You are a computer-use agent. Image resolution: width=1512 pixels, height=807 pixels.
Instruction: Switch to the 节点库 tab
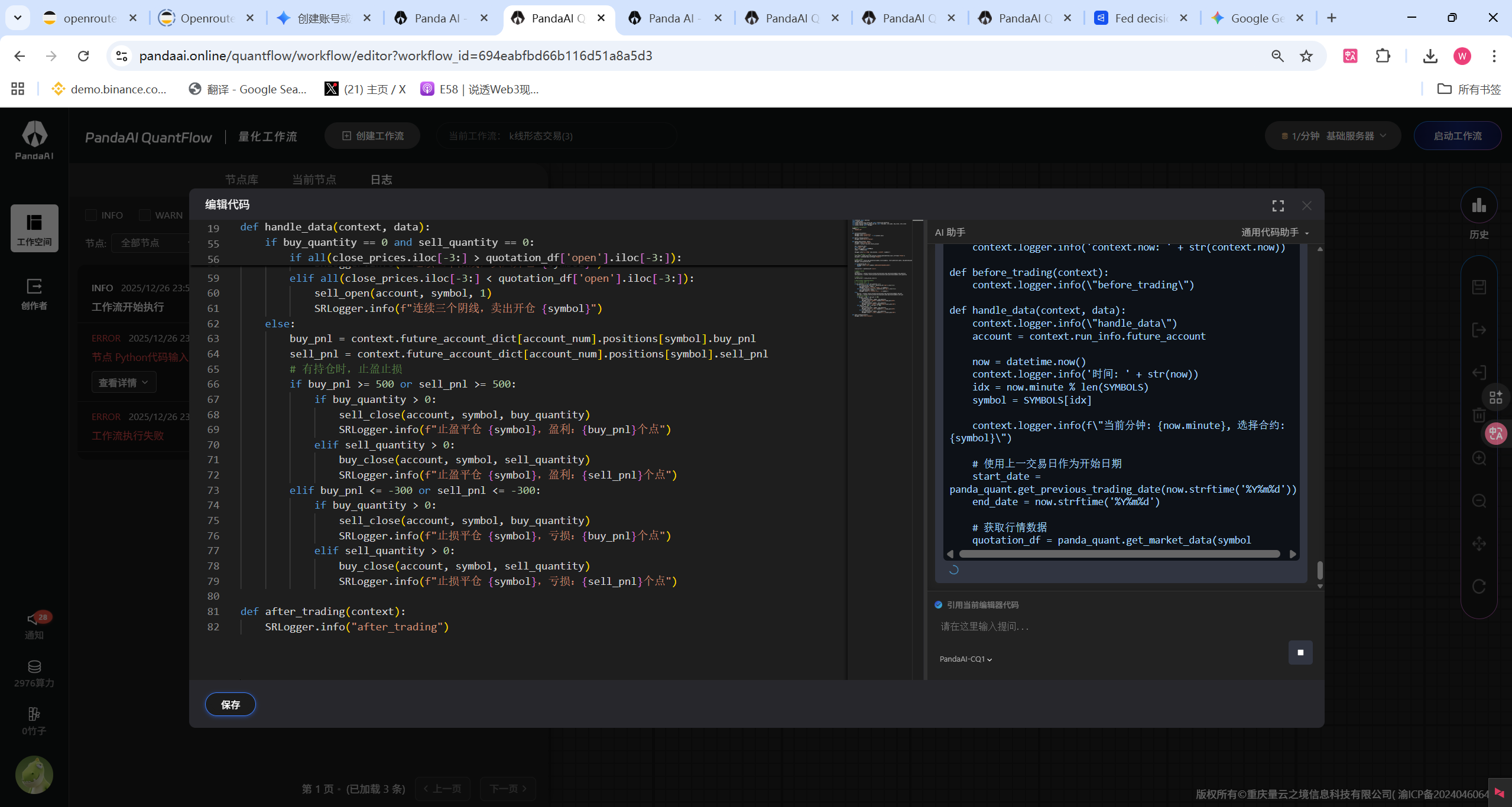242,180
